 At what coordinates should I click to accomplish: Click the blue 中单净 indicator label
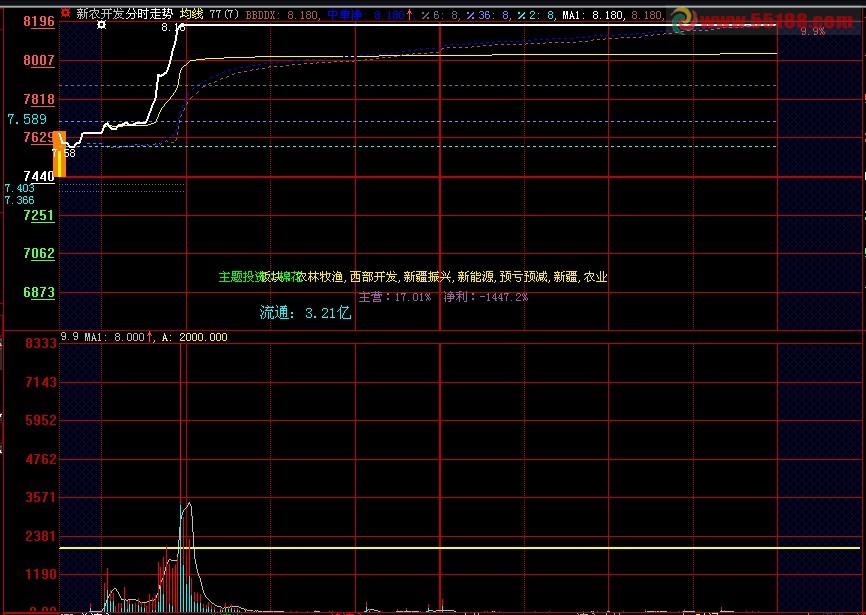[x=345, y=14]
